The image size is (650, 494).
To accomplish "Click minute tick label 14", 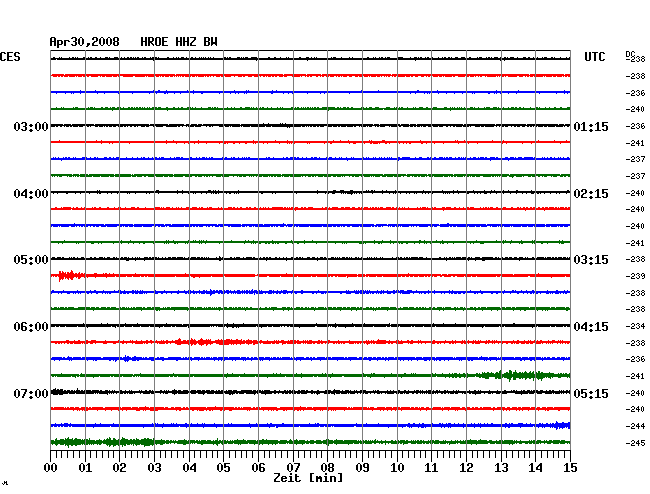I will [536, 468].
